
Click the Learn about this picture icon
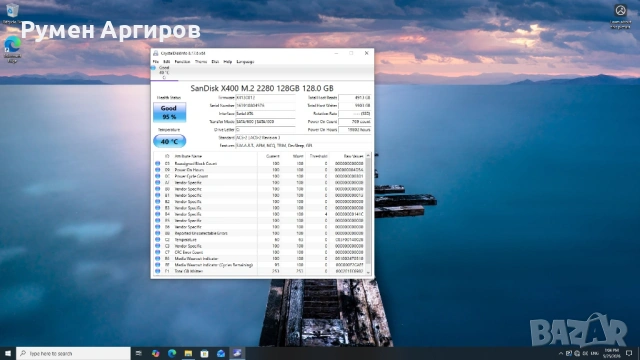click(x=620, y=16)
